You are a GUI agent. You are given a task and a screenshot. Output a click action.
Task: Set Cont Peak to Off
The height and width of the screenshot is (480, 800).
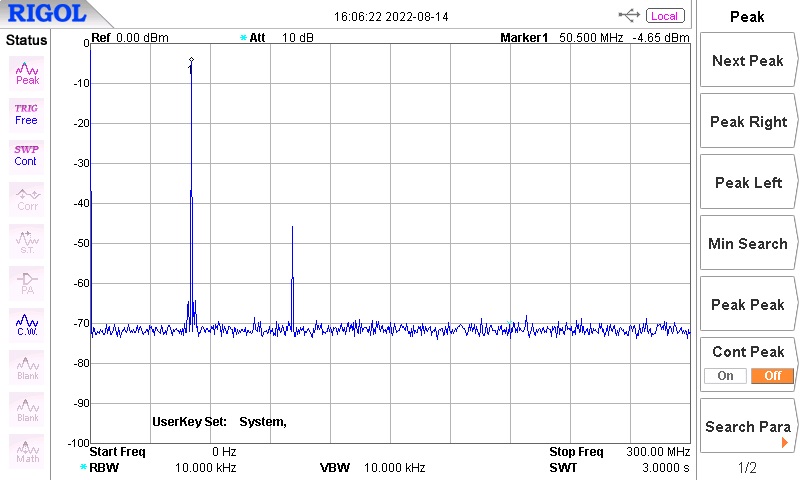[772, 375]
